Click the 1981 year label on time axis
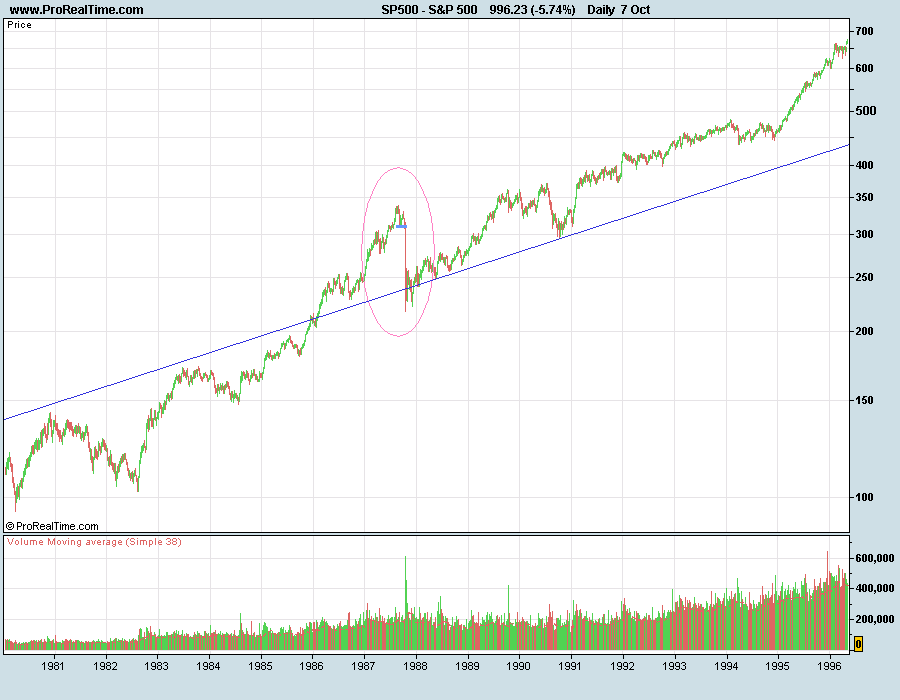This screenshot has height=700, width=900. click(53, 666)
